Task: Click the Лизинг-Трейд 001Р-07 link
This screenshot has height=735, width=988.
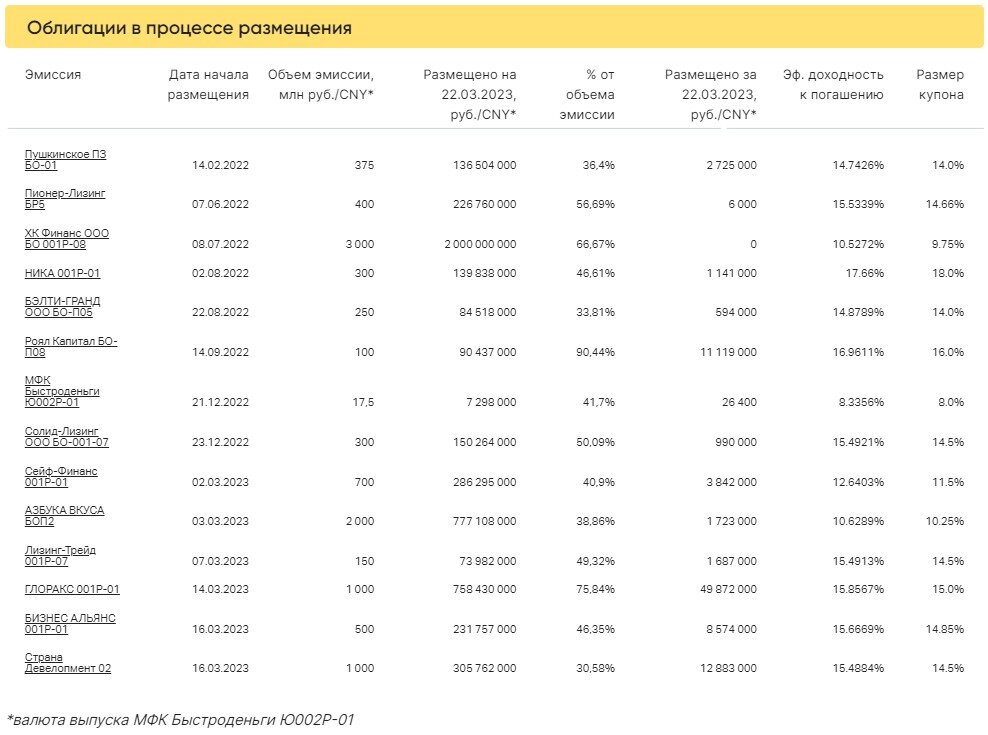Action: [x=60, y=555]
